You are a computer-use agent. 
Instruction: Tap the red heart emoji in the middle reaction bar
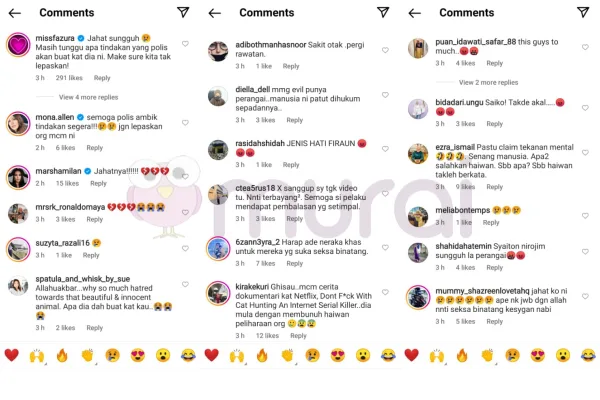tap(211, 355)
